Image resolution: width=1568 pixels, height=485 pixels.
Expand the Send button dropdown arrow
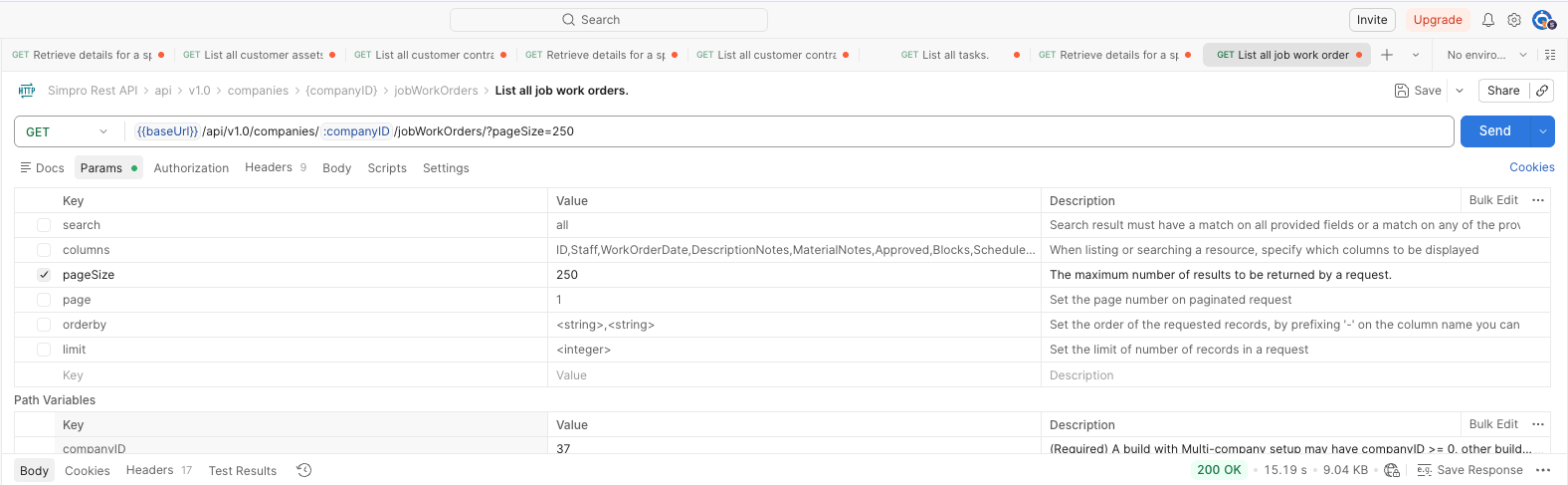[x=1542, y=131]
